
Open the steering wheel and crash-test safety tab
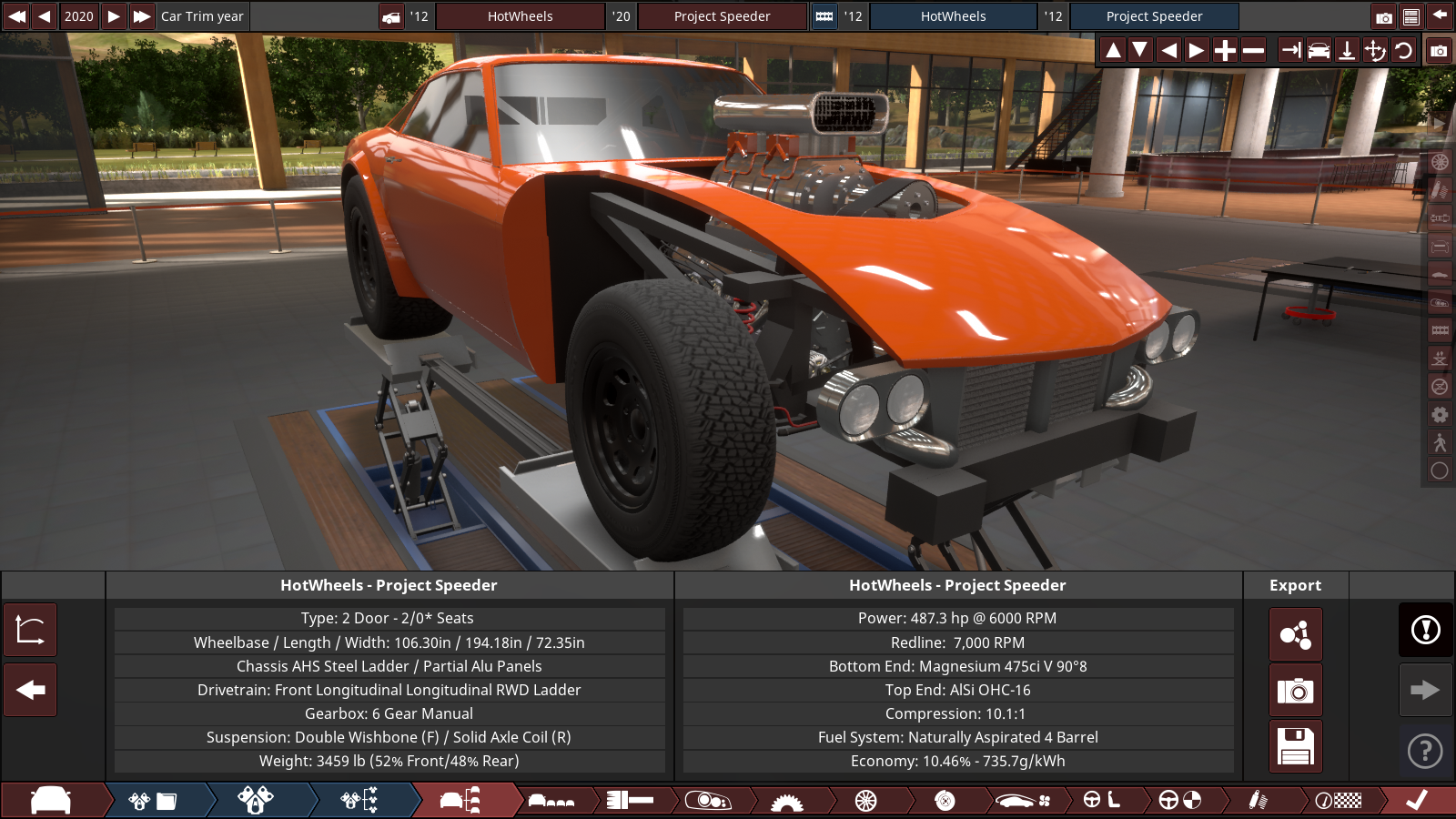[x=1180, y=801]
